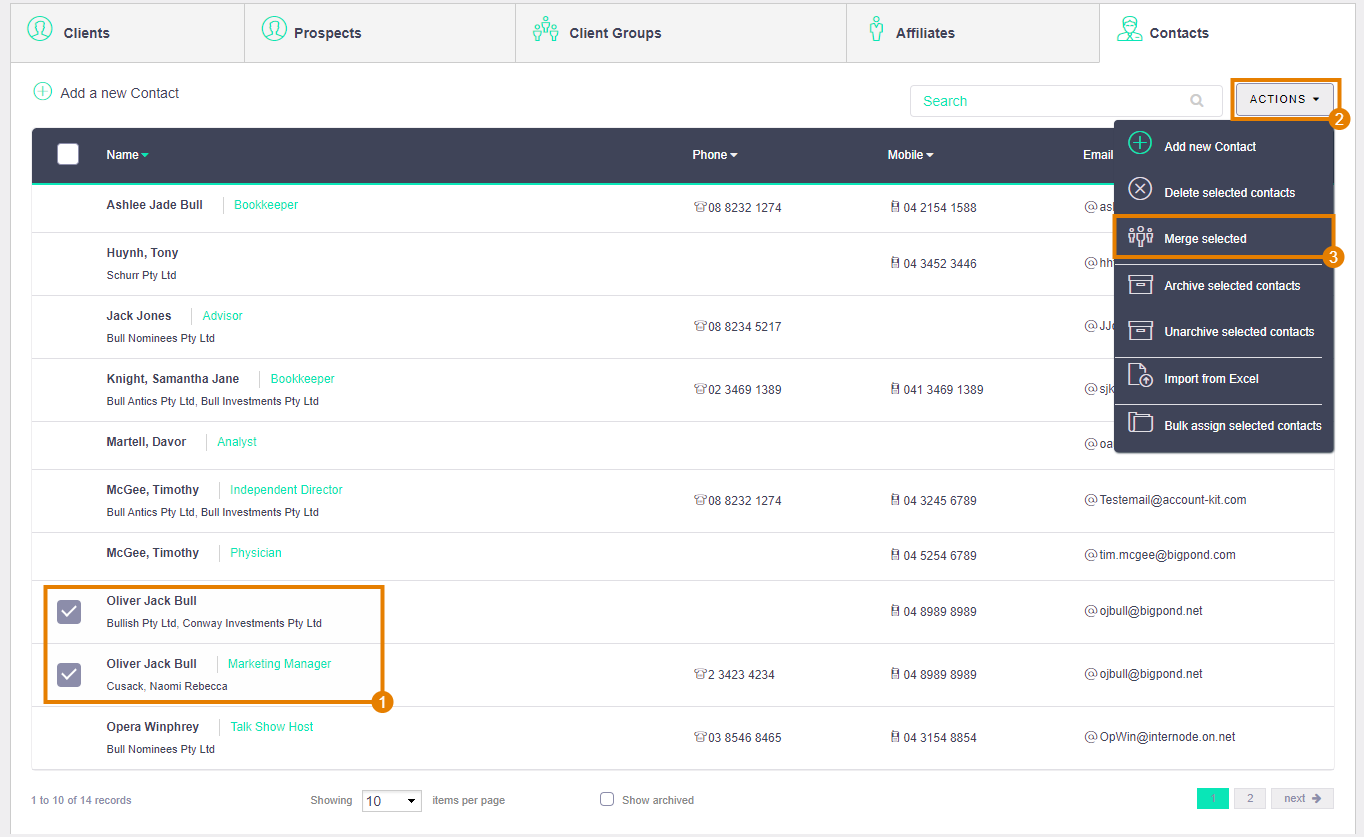Click mobile icon beside 041 3469 1389

point(894,389)
